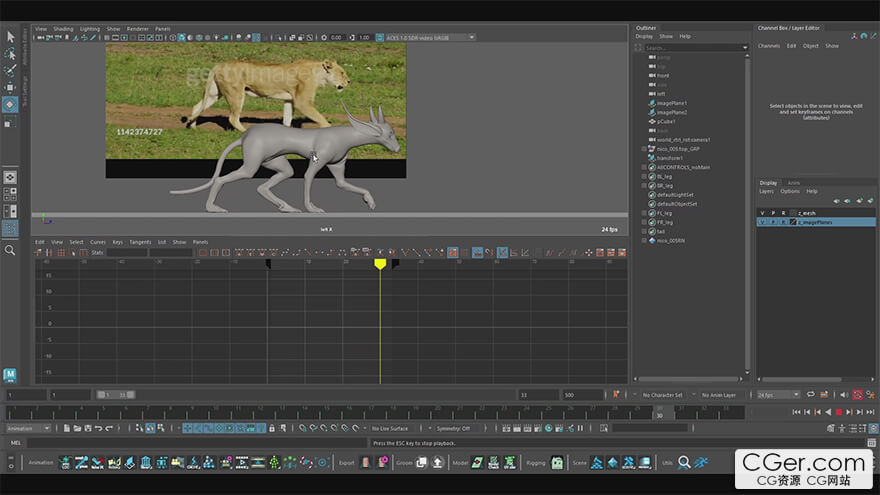This screenshot has height=495, width=880.
Task: Click the yellow current time marker in Graph Editor
Action: point(380,263)
